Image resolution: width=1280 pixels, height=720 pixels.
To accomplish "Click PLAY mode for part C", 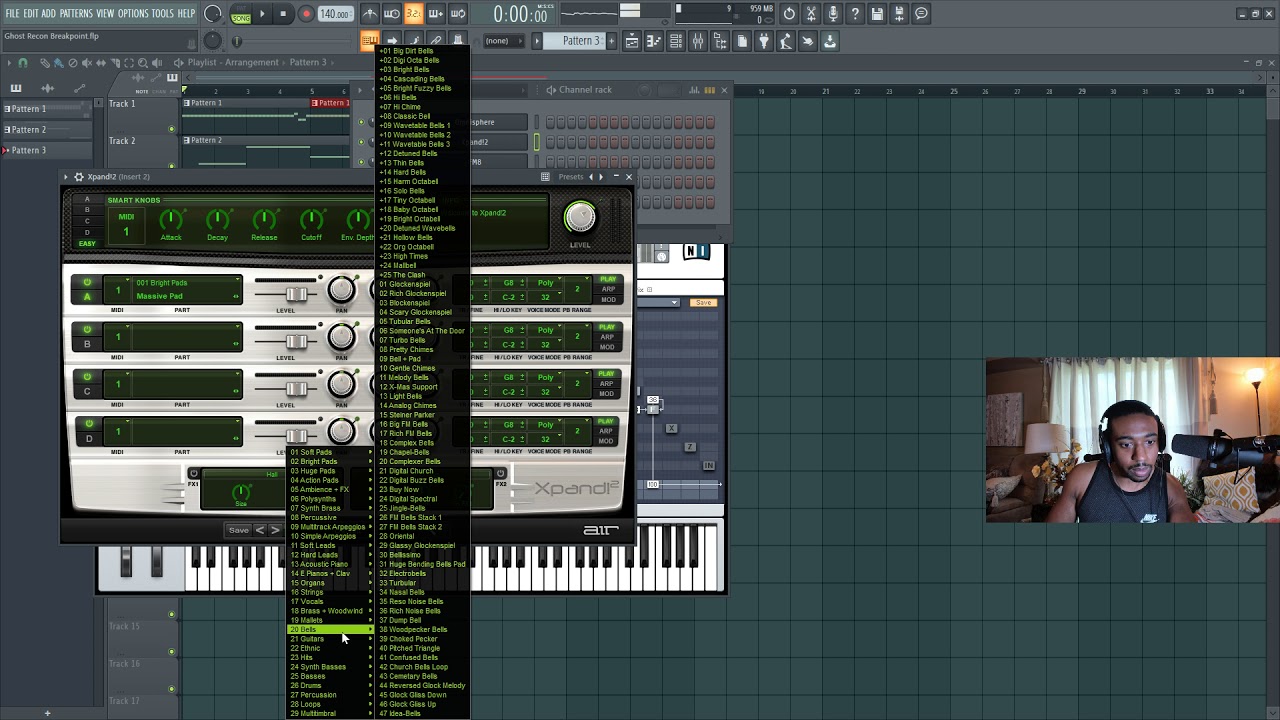I will coord(607,374).
